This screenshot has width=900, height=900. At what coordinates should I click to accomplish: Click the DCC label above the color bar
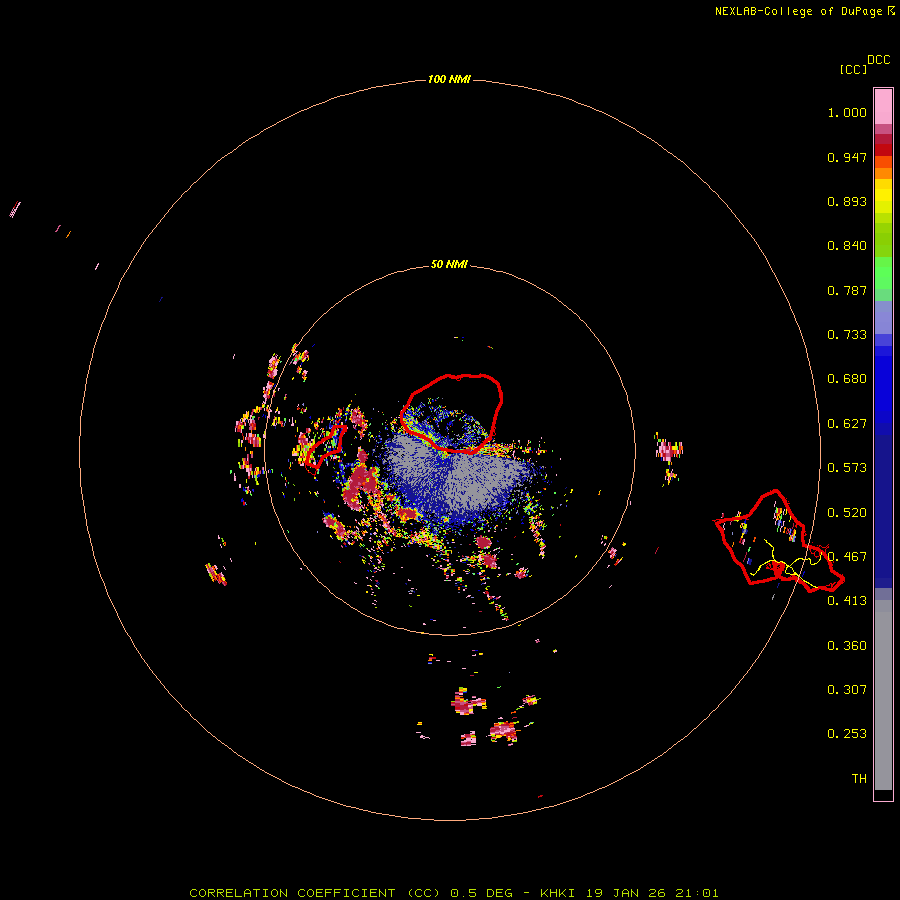tap(879, 60)
